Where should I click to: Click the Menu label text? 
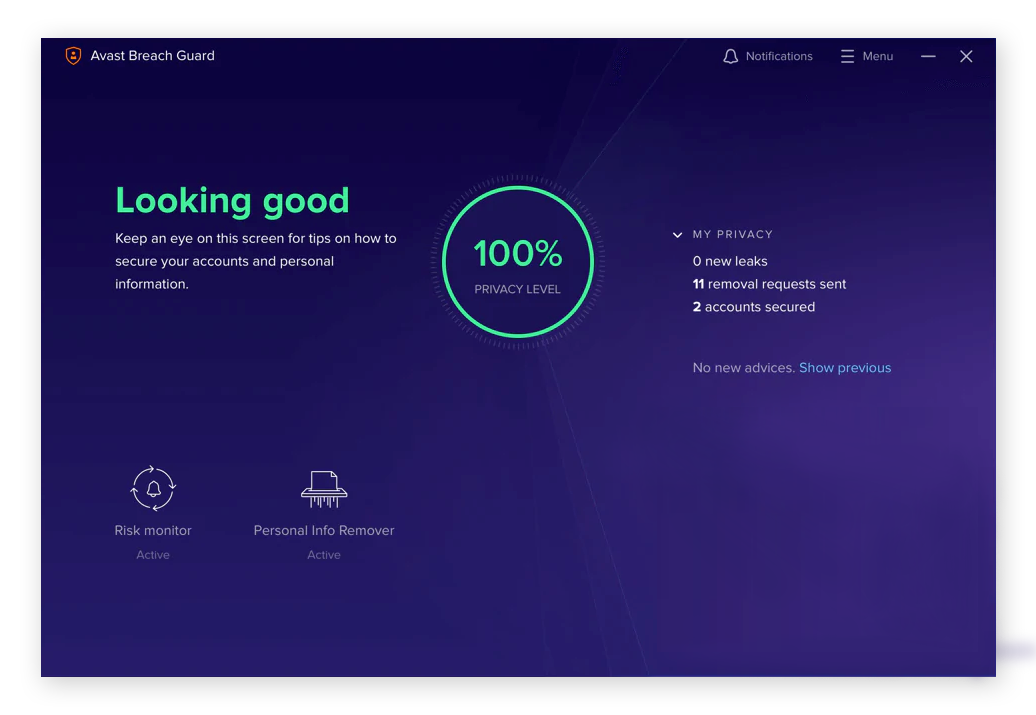(x=877, y=57)
